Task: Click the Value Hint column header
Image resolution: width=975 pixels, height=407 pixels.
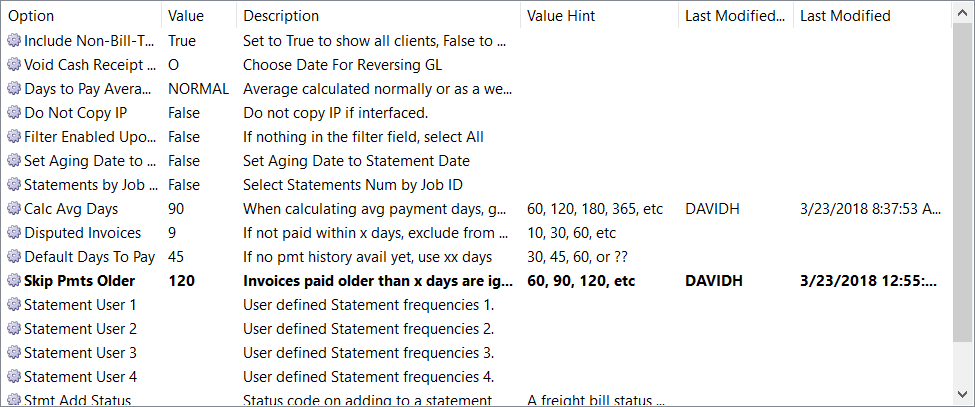Action: coord(598,16)
